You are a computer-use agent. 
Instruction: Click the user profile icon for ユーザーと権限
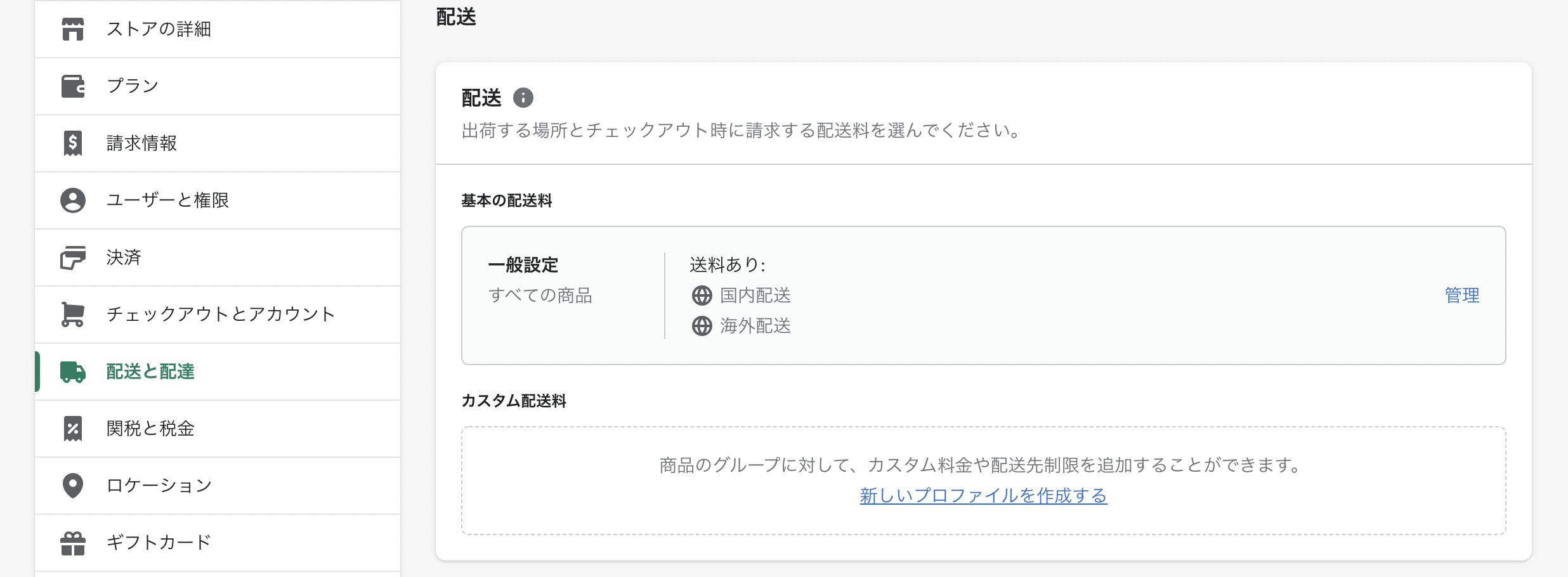tap(73, 200)
